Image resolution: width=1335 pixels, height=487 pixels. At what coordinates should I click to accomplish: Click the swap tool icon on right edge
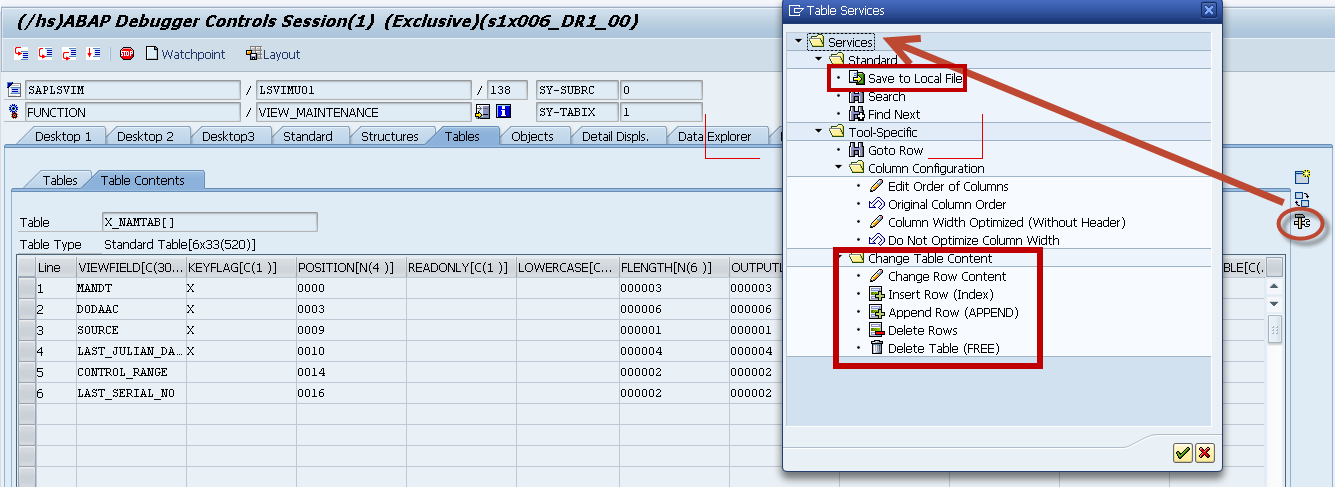(1302, 199)
